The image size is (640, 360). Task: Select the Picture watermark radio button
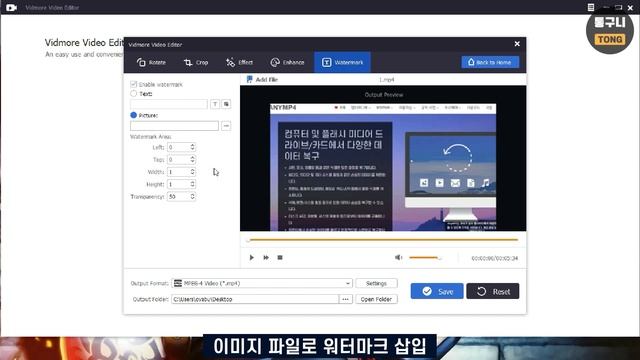(x=133, y=115)
